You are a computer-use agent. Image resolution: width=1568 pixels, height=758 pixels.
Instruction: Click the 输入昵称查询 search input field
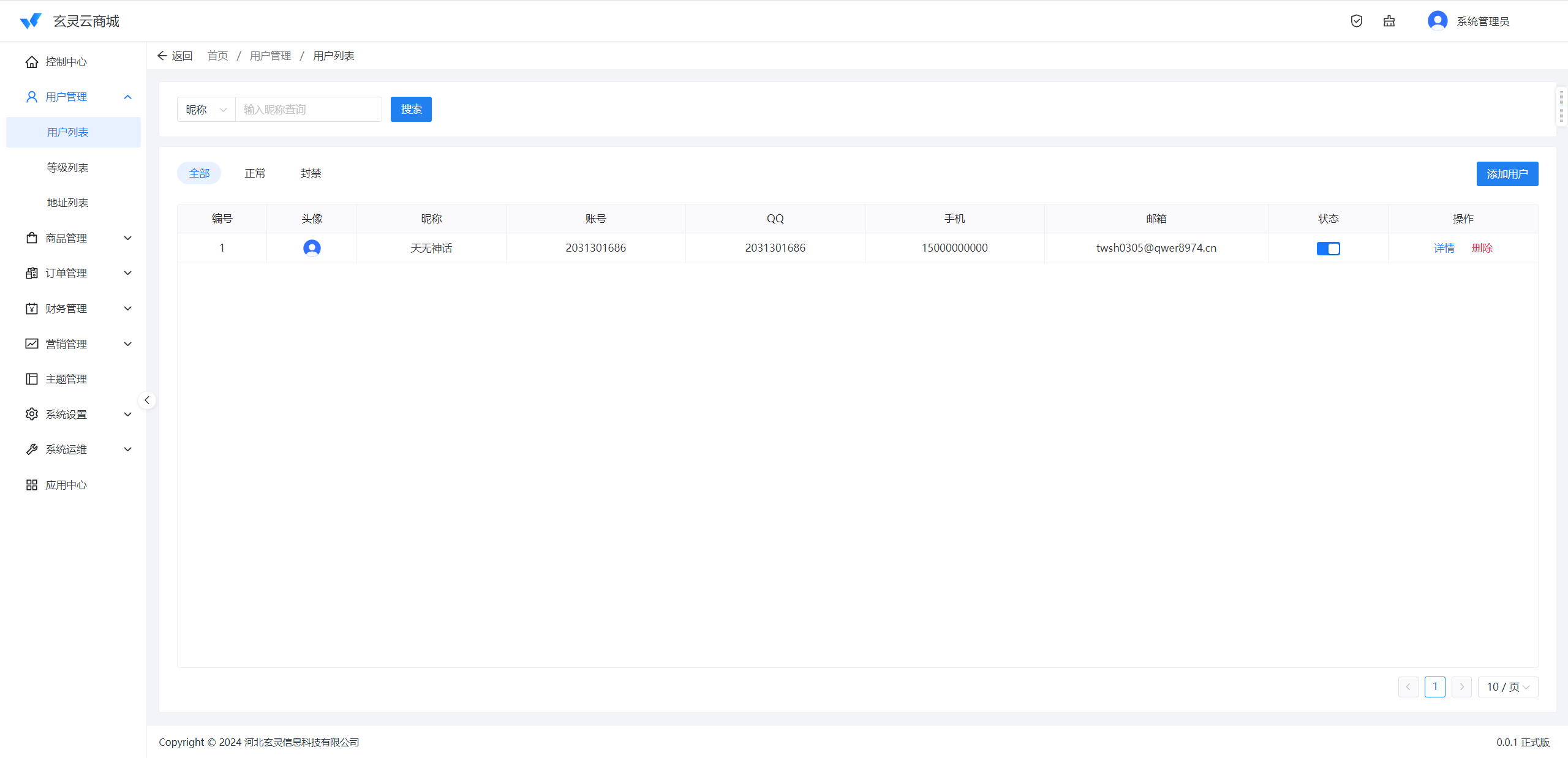(x=309, y=110)
